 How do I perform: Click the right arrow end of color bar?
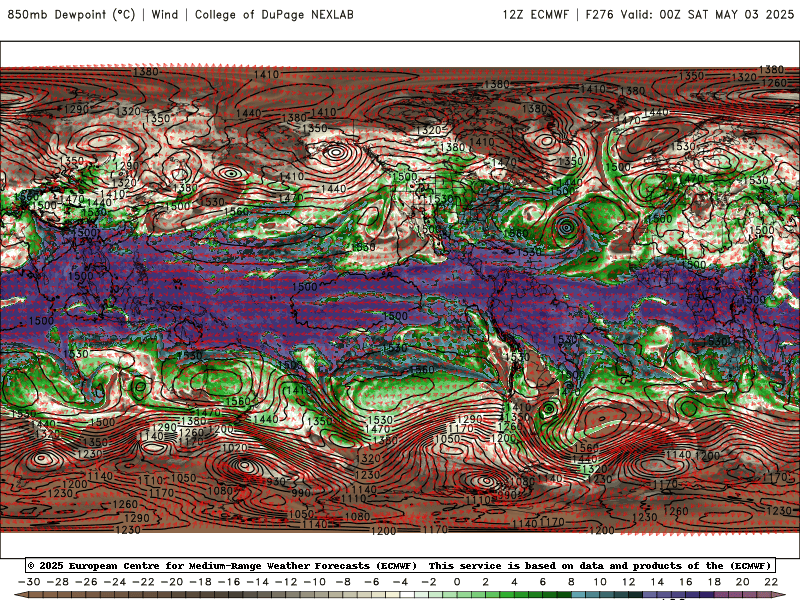[x=779, y=595]
